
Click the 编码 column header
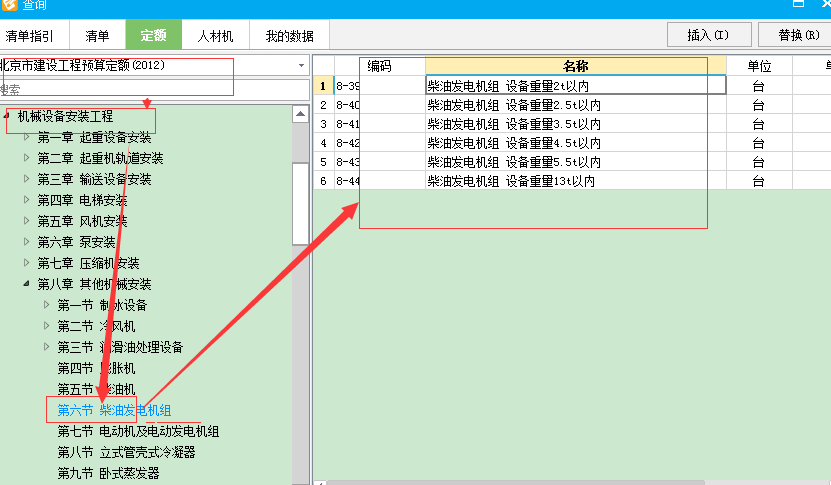[379, 66]
